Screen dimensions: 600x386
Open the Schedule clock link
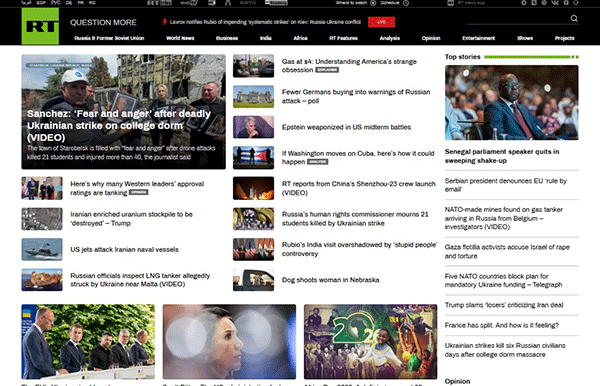pyautogui.click(x=395, y=3)
